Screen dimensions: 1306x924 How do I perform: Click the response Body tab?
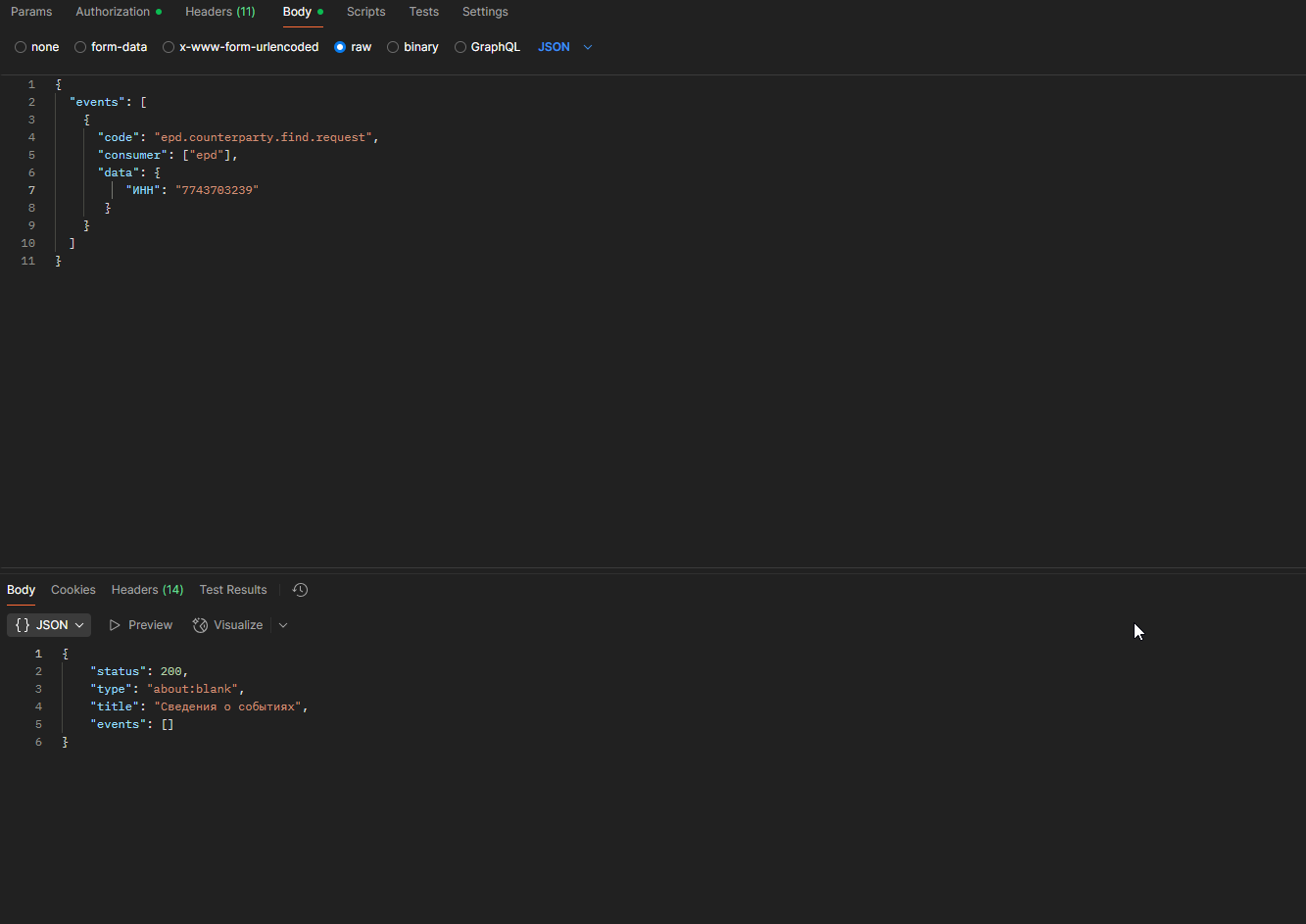(x=21, y=590)
